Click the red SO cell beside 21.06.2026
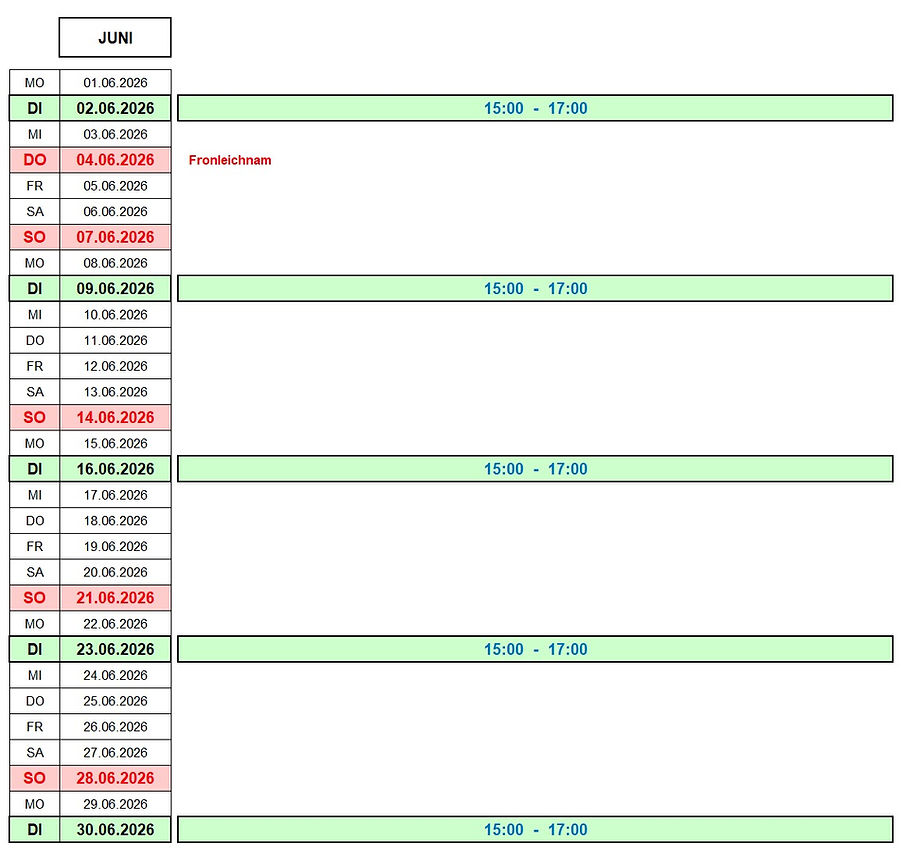This screenshot has height=860, width=901. coord(34,598)
